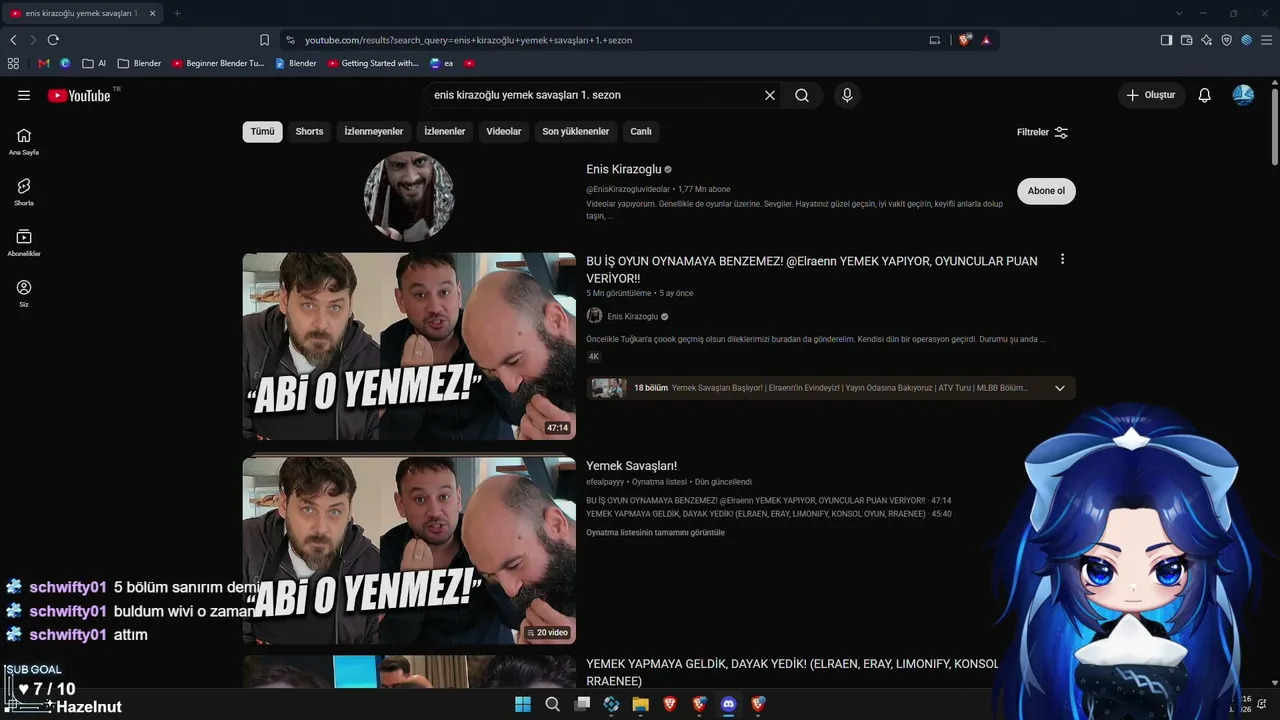The width and height of the screenshot is (1280, 720).
Task: Open Abonelikler in the sidebar
Action: [x=24, y=243]
